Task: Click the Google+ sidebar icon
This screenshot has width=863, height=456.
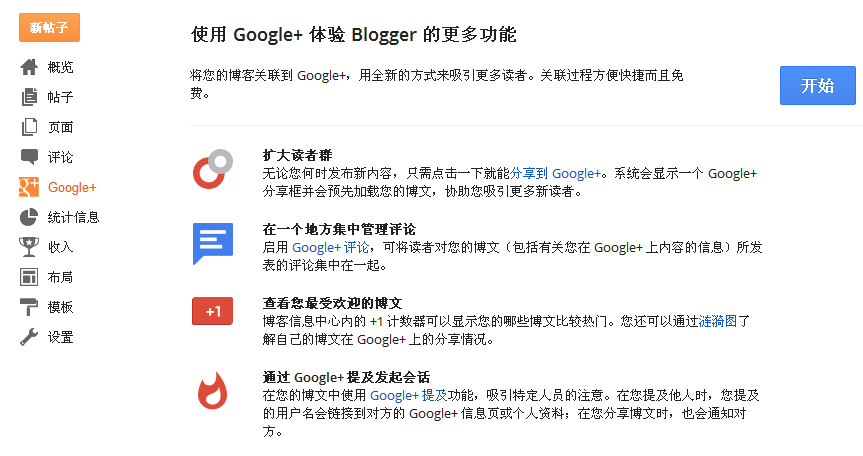Action: 29,187
